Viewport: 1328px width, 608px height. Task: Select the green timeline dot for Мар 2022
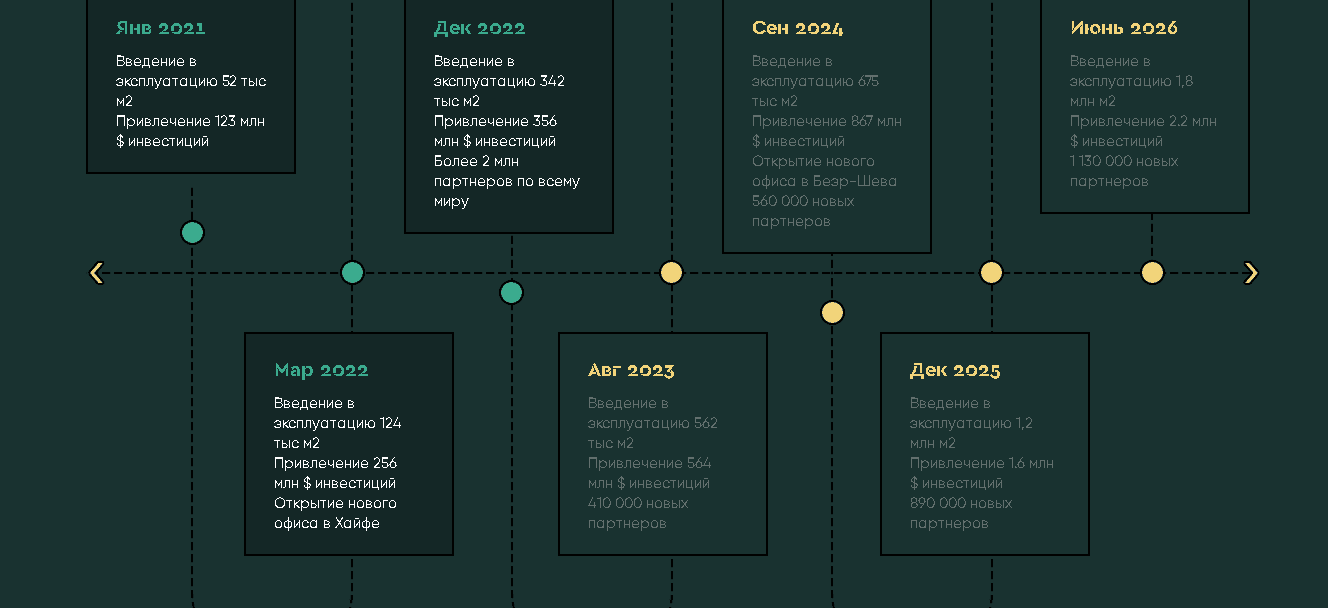(352, 273)
